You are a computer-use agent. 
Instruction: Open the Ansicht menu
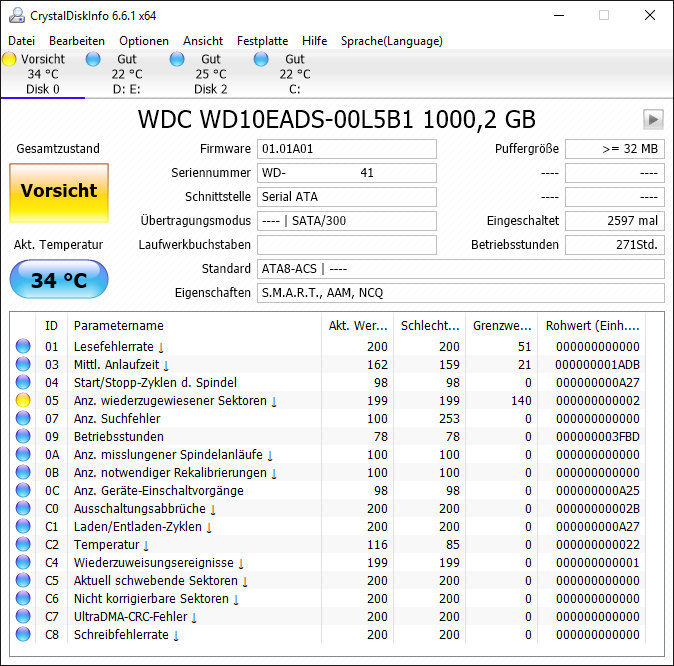point(203,41)
